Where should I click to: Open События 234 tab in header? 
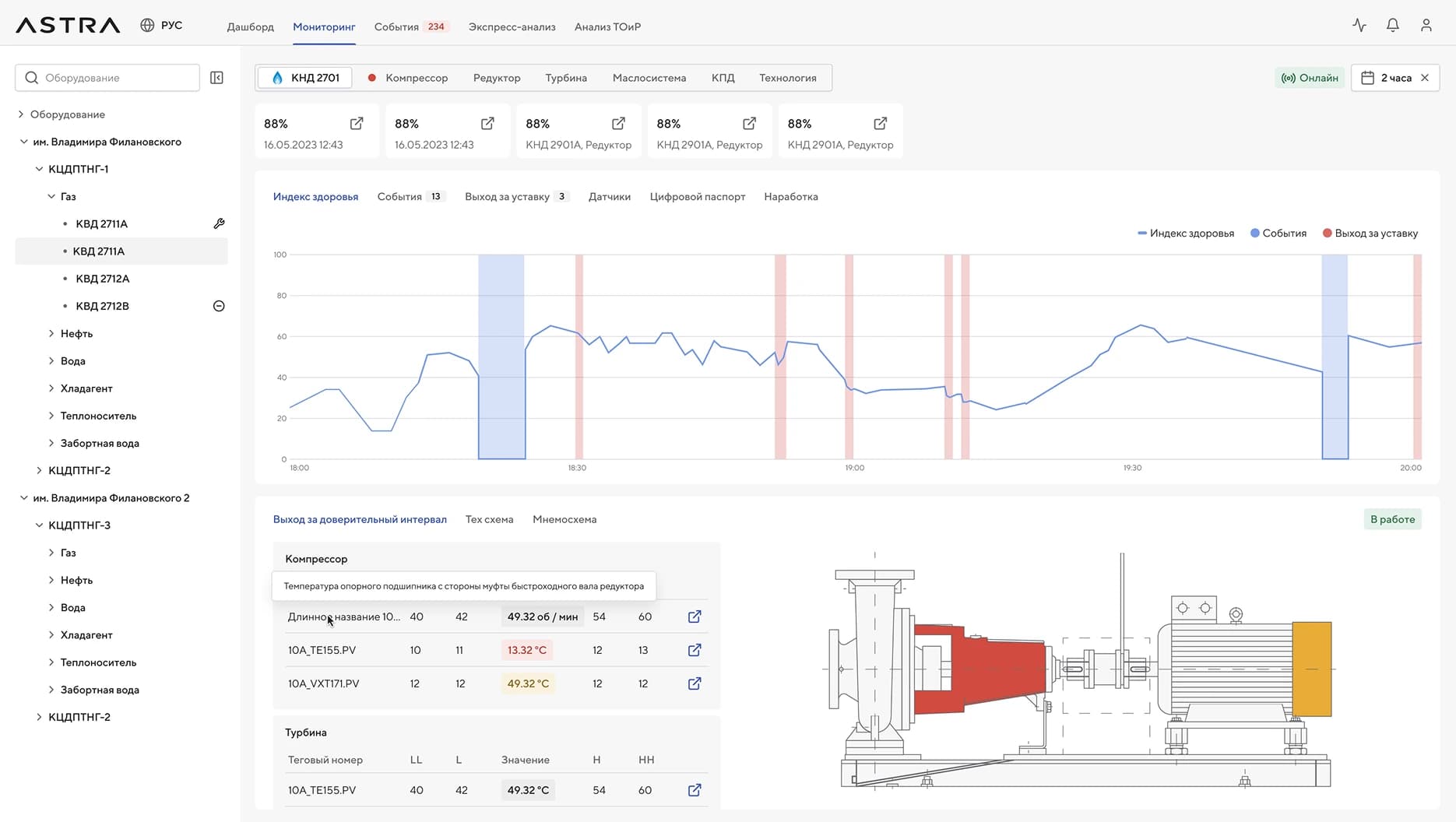(411, 26)
